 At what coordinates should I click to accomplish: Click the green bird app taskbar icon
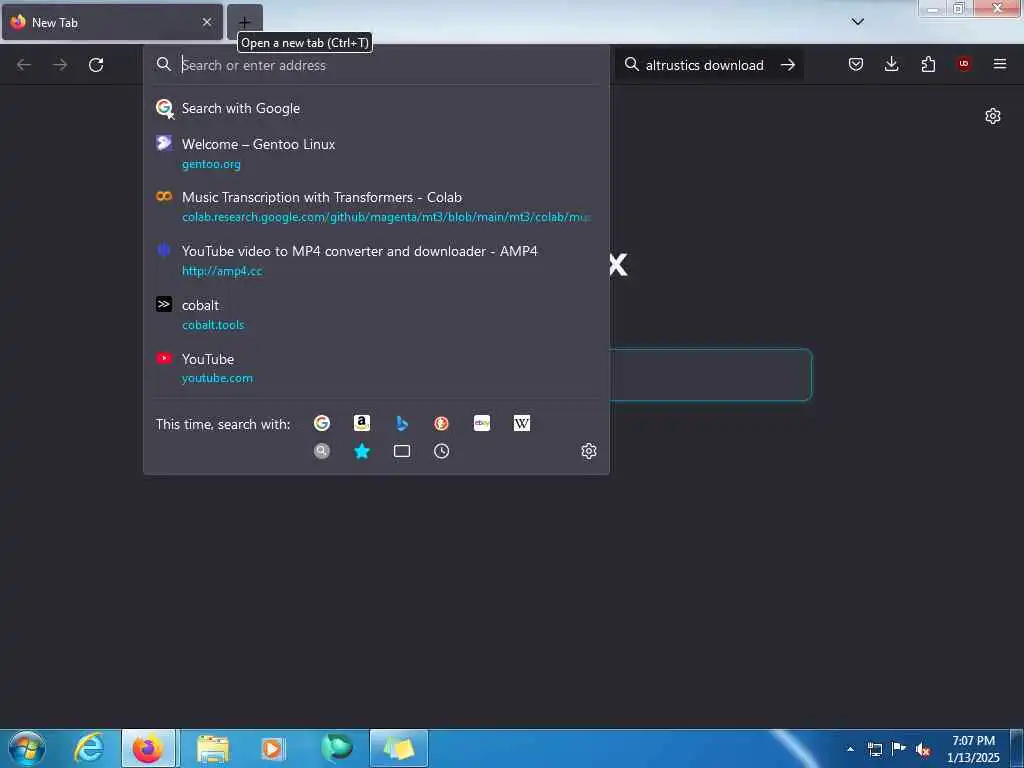[x=336, y=748]
